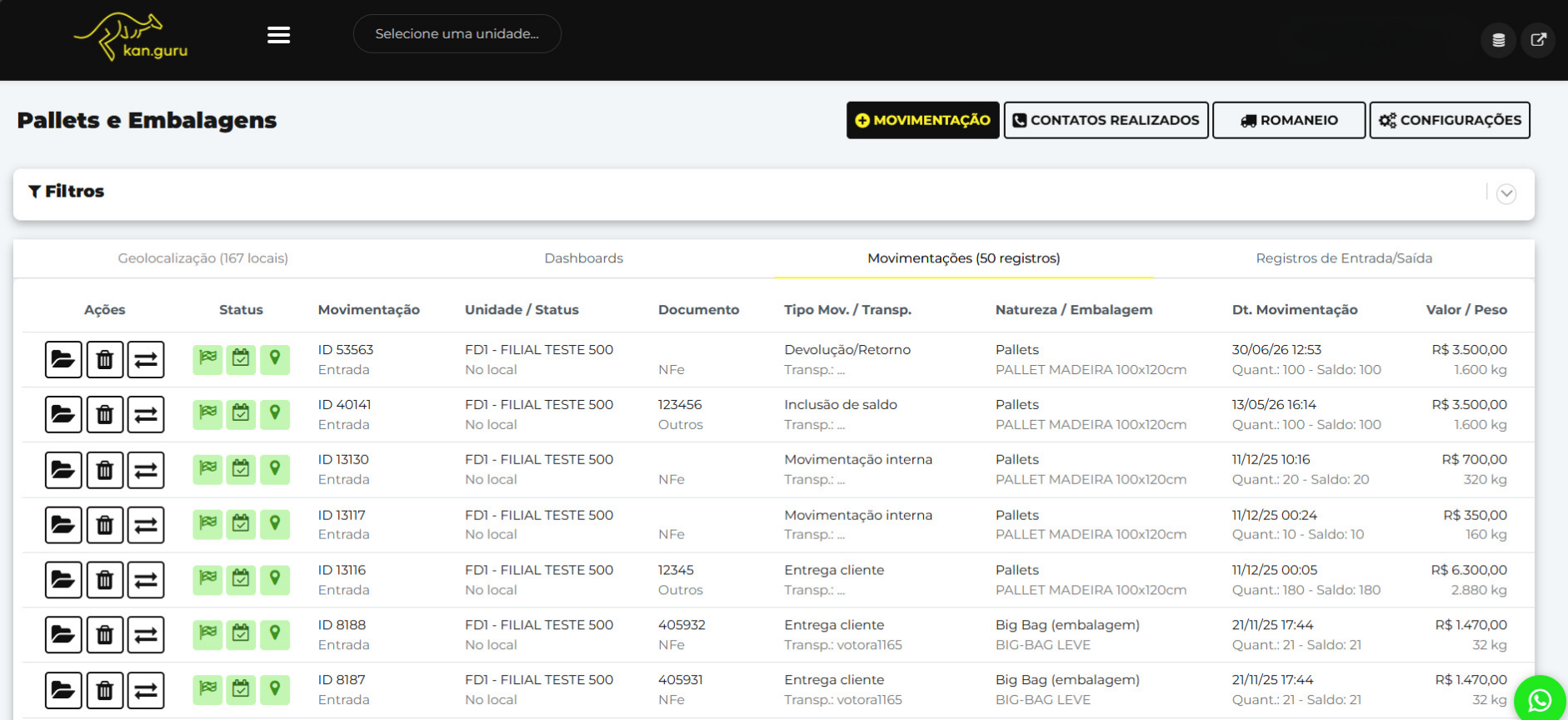Click document number 123456
This screenshot has height=720, width=1568.
(x=680, y=405)
